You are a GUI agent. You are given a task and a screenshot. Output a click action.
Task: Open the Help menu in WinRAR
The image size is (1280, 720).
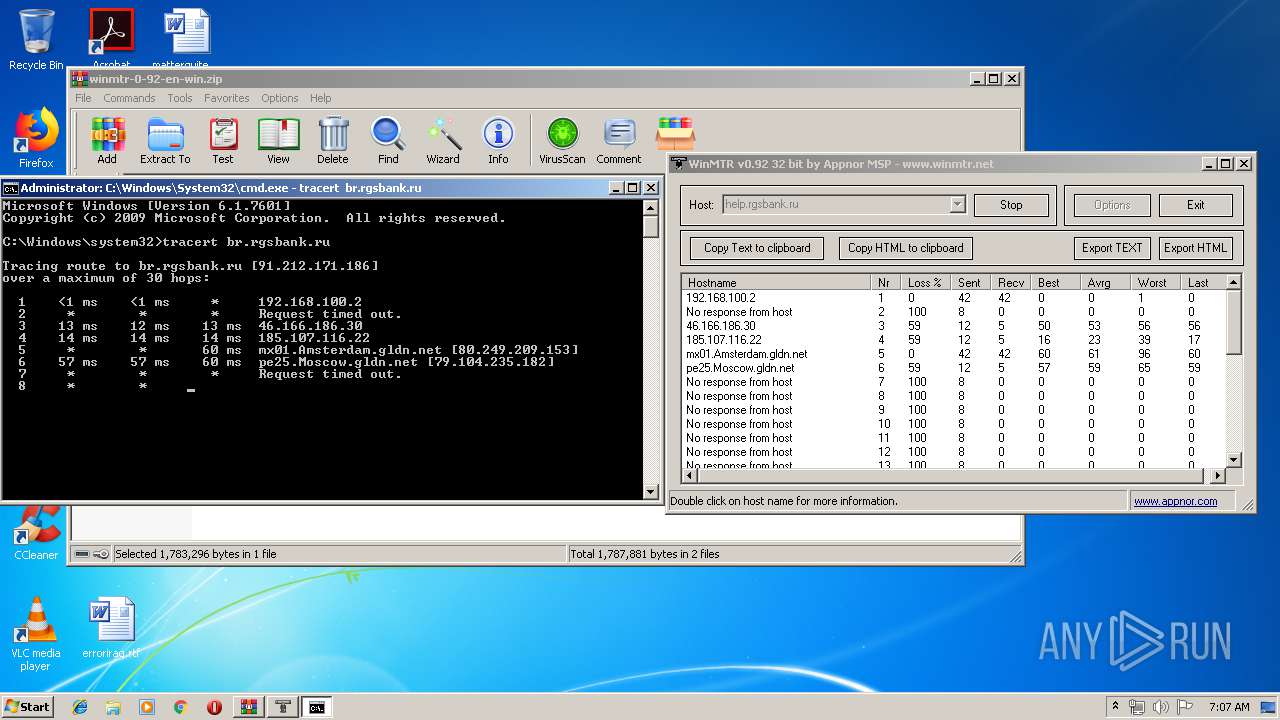tap(321, 98)
